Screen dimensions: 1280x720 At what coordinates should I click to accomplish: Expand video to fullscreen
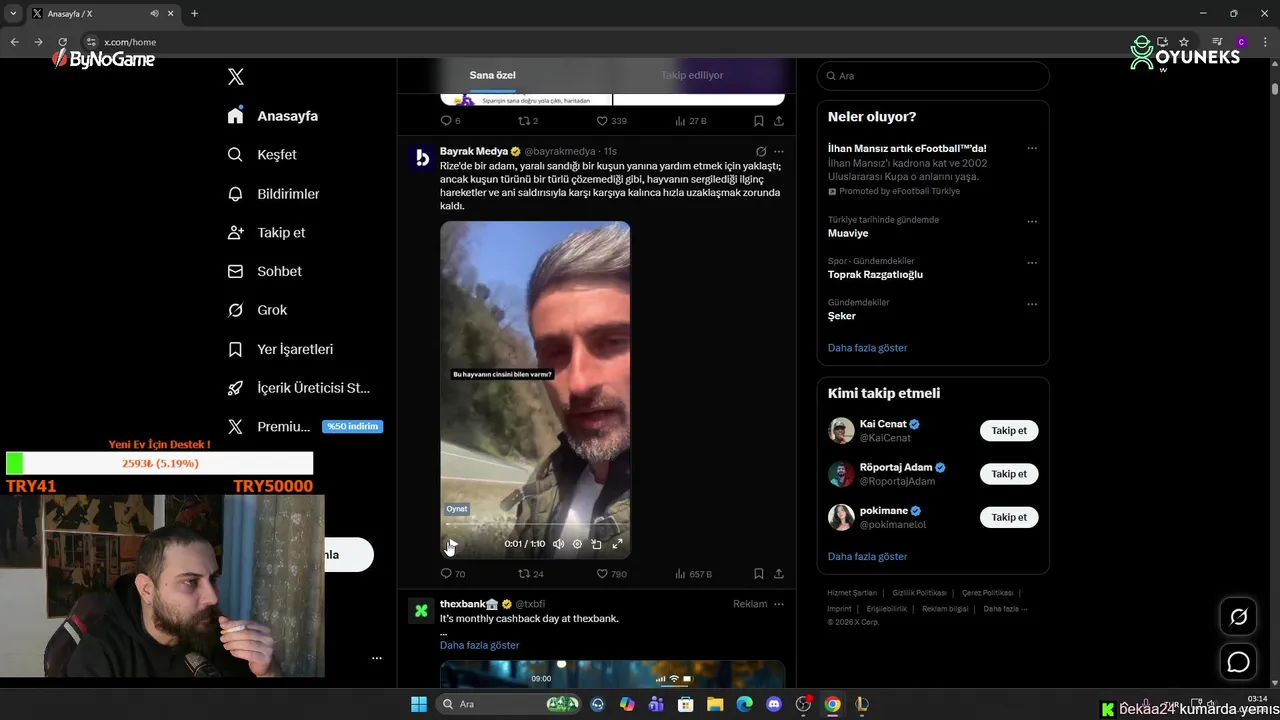[x=617, y=544]
